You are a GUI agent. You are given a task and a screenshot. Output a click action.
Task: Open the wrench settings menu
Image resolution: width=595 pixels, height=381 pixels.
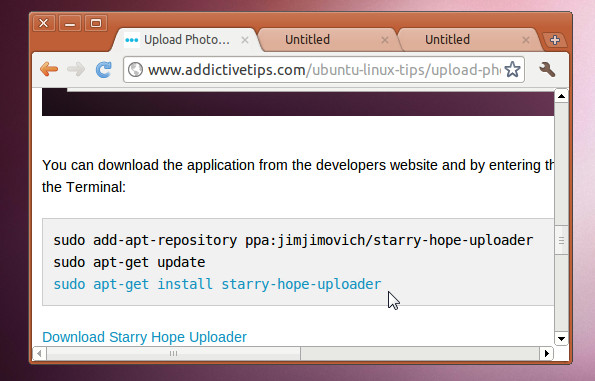547,69
